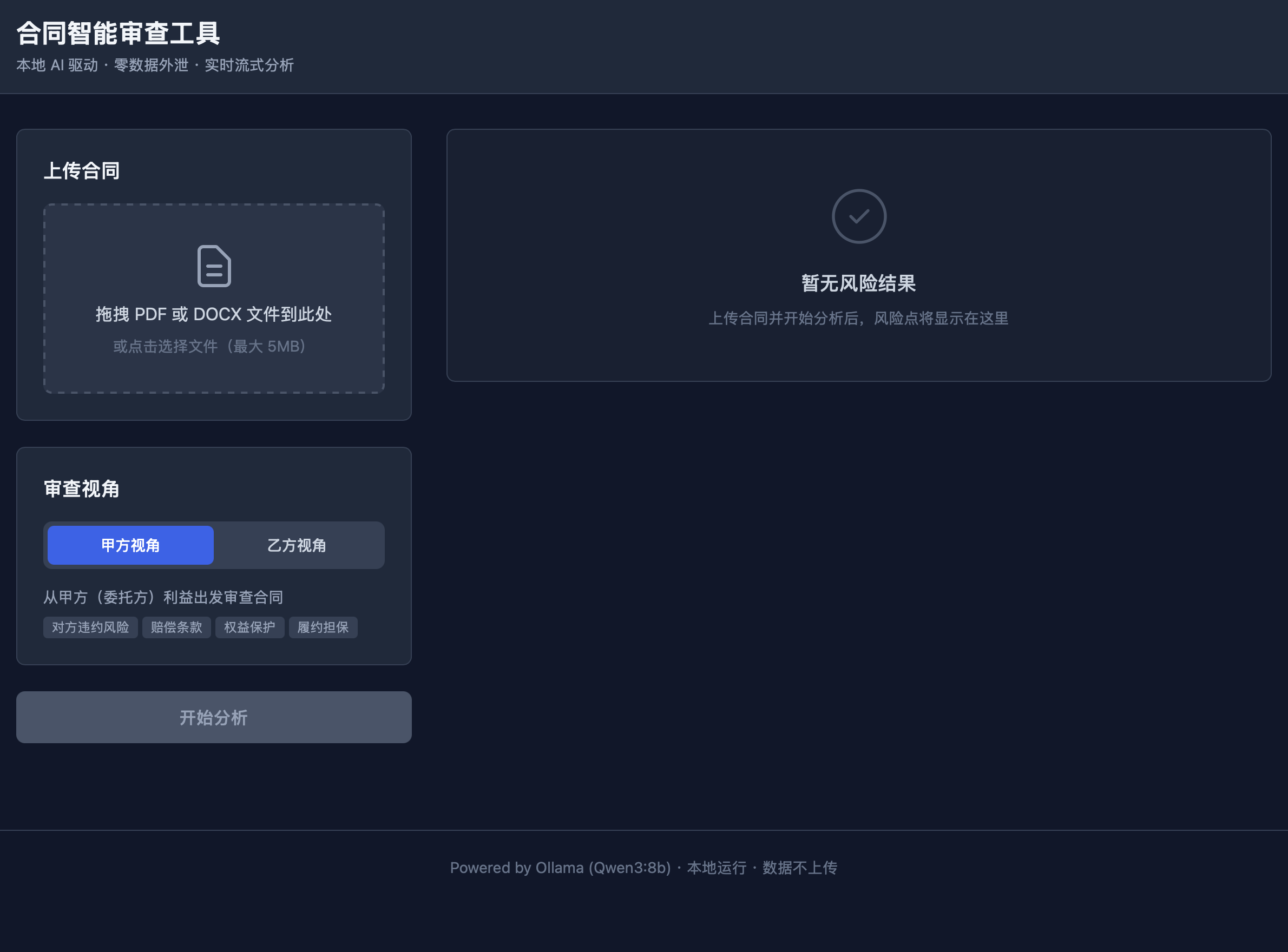Image resolution: width=1288 pixels, height=952 pixels.
Task: Click the 上传合同 section heading
Action: (x=82, y=170)
